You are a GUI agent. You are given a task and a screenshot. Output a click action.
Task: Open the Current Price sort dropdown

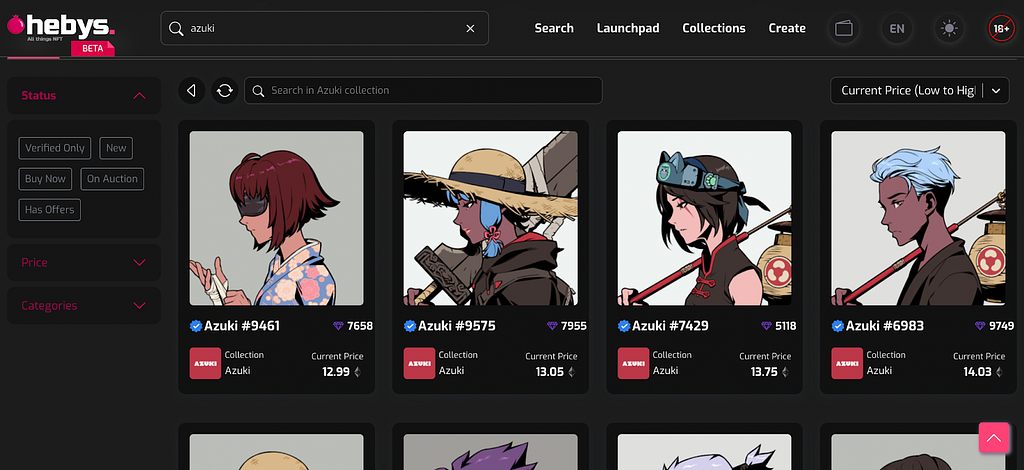[x=920, y=91]
